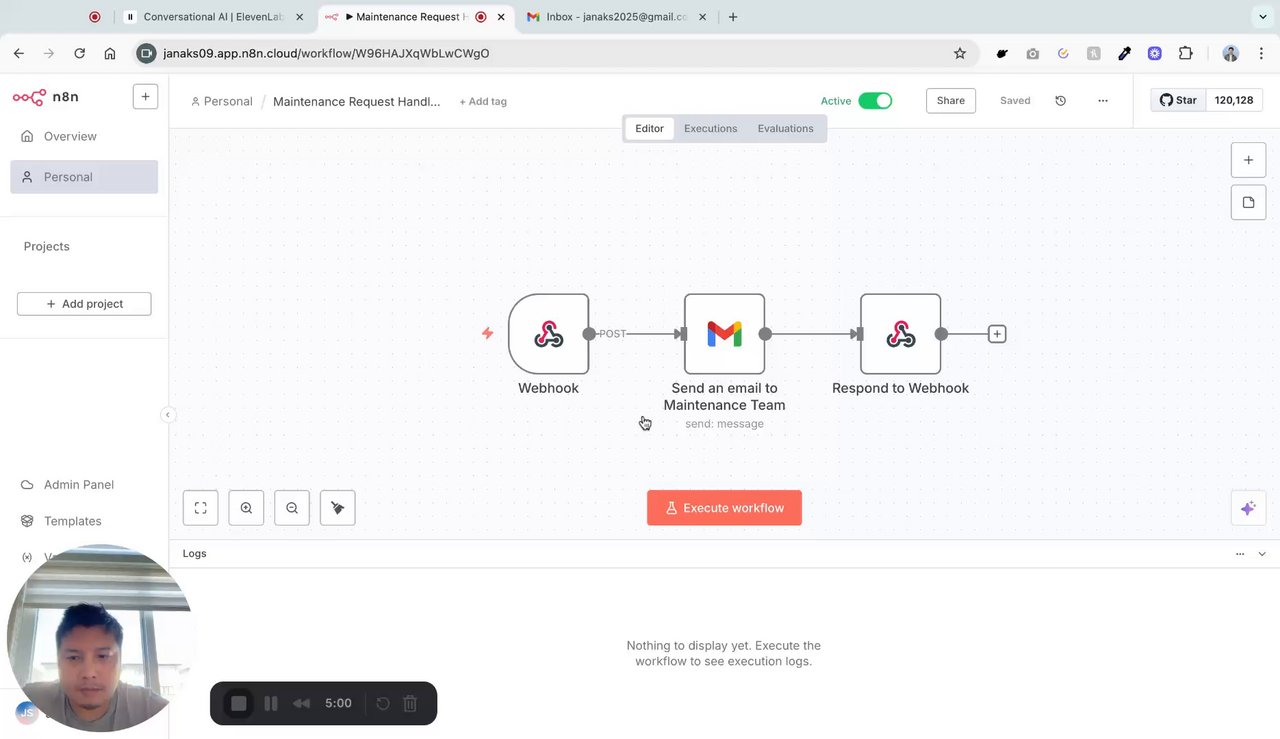Screen dimensions: 1280x739
Task: Zoom in on the canvas
Action: tap(246, 508)
